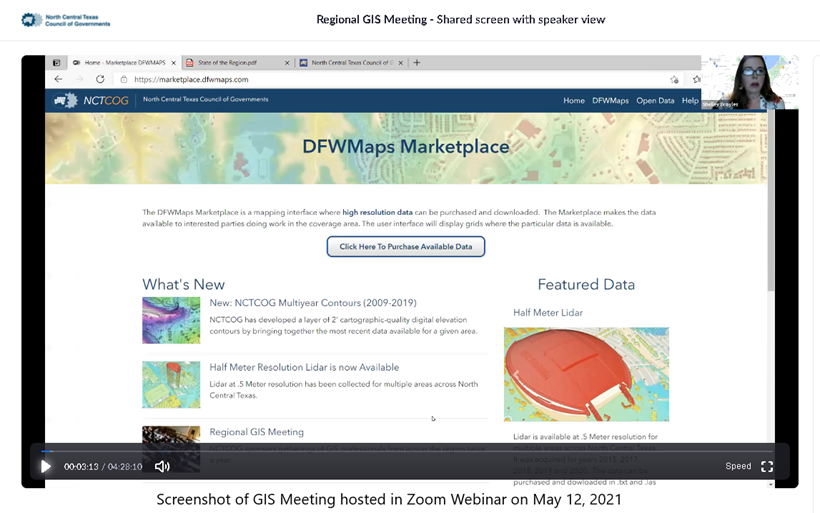Switch to North Central Texas Council tab
Viewport: 820px width, 513px height.
352,62
